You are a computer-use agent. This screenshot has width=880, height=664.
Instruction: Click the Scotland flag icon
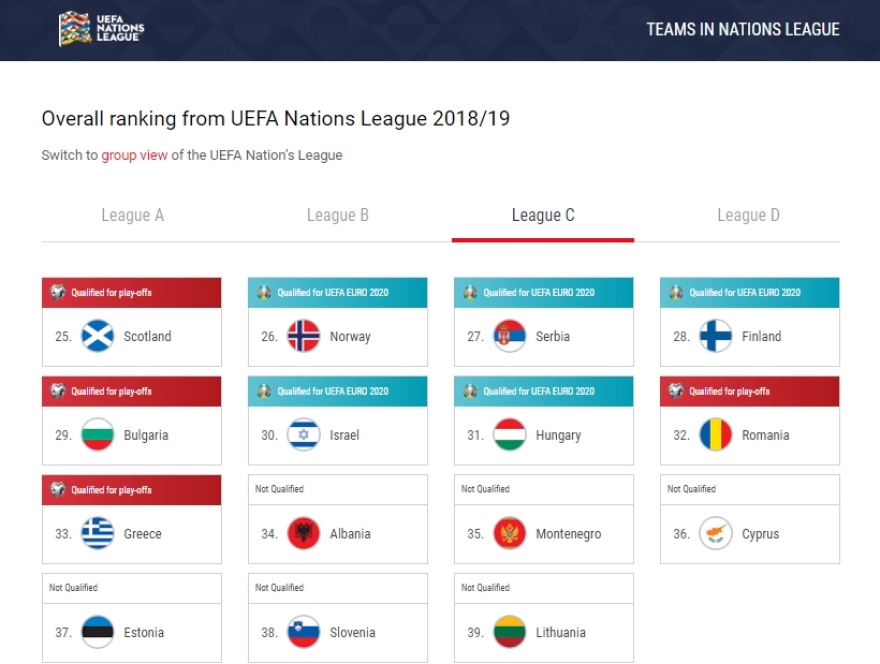(96, 336)
